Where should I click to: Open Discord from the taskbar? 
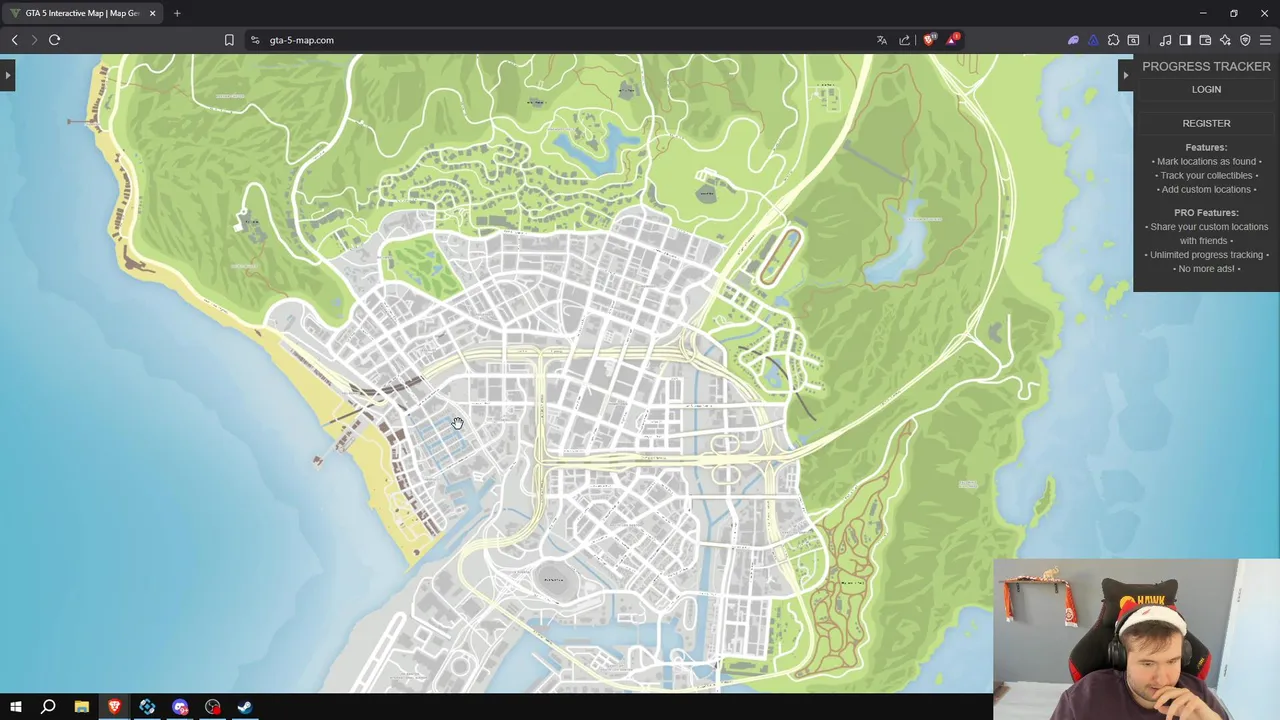[x=180, y=707]
